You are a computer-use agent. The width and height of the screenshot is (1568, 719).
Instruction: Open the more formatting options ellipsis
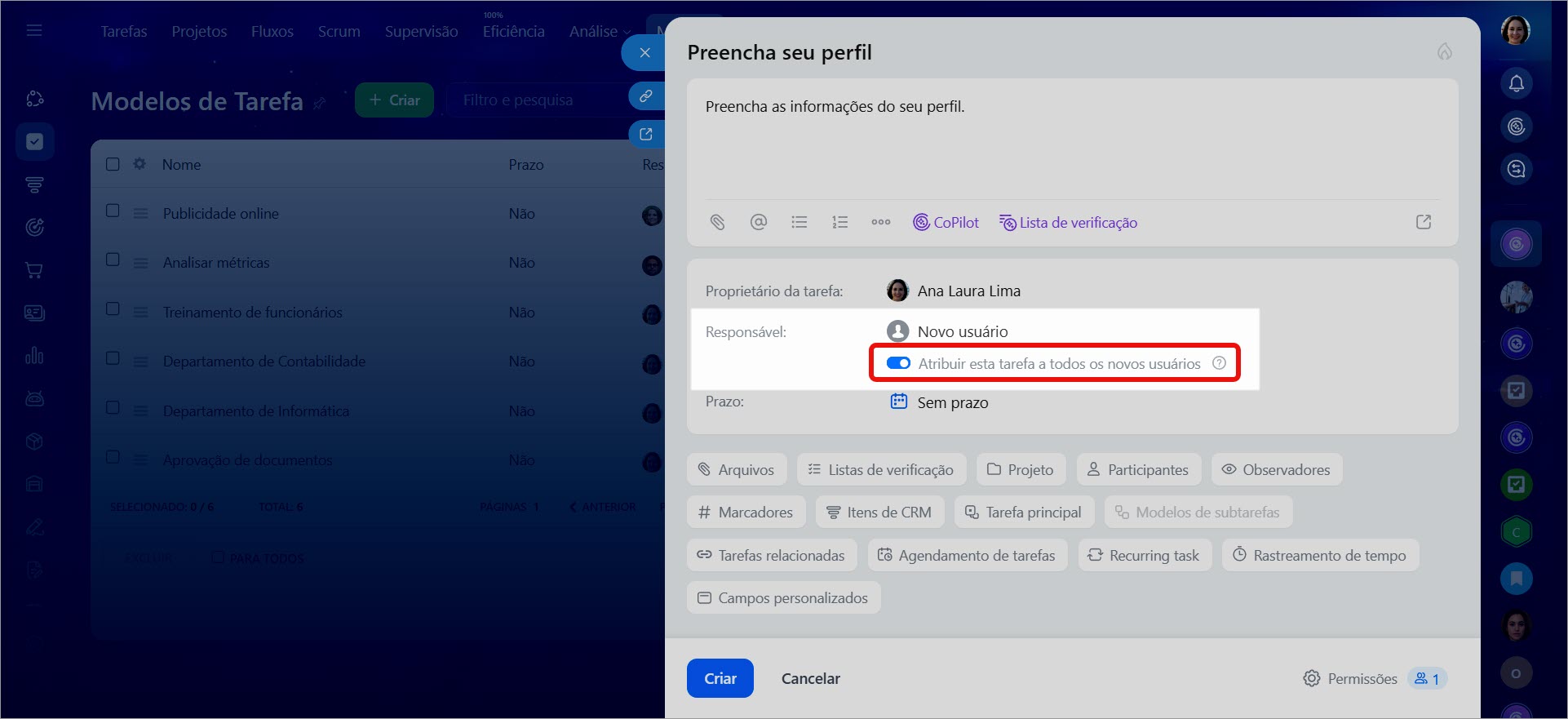coord(881,222)
